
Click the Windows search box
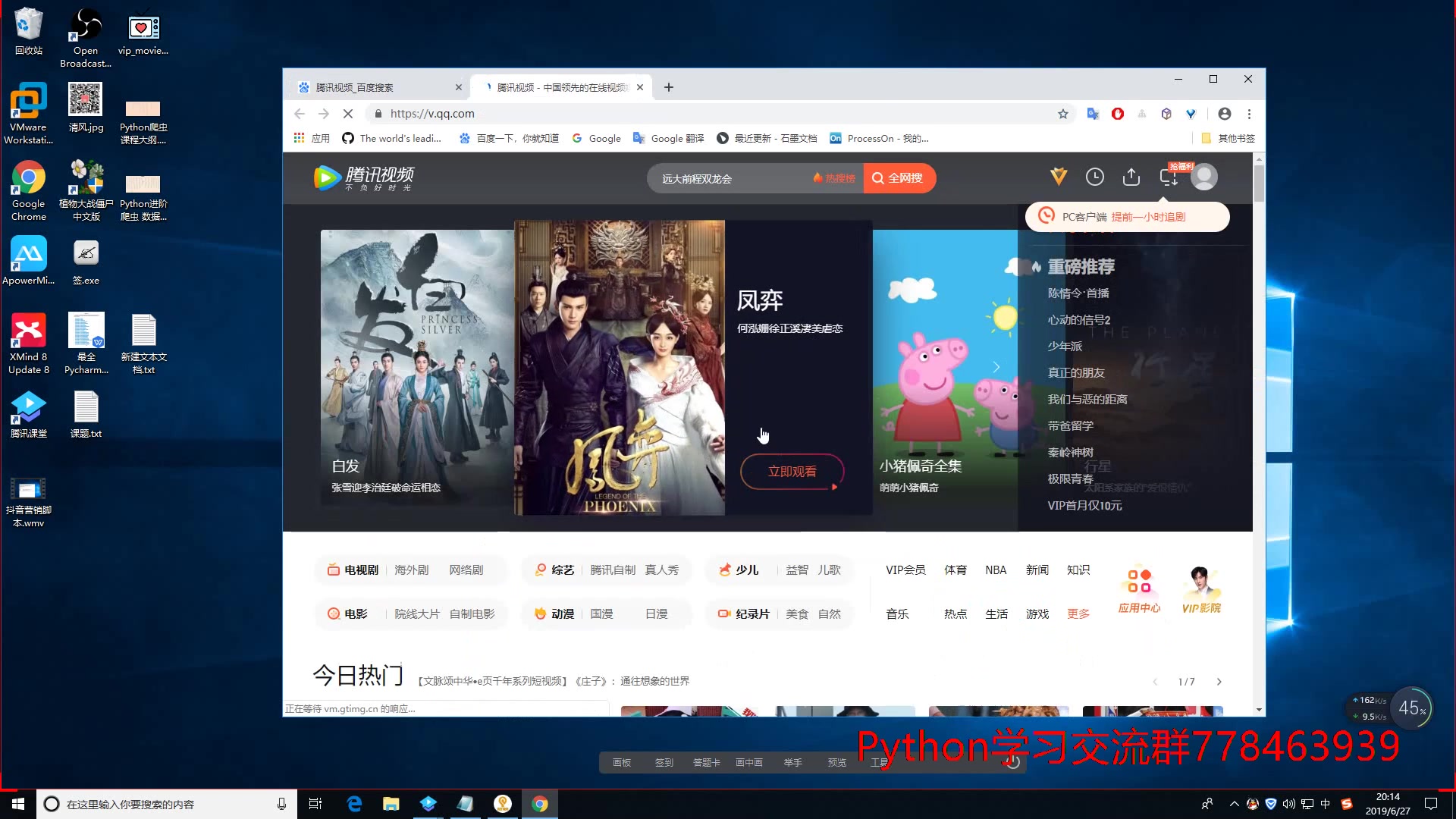[167, 804]
